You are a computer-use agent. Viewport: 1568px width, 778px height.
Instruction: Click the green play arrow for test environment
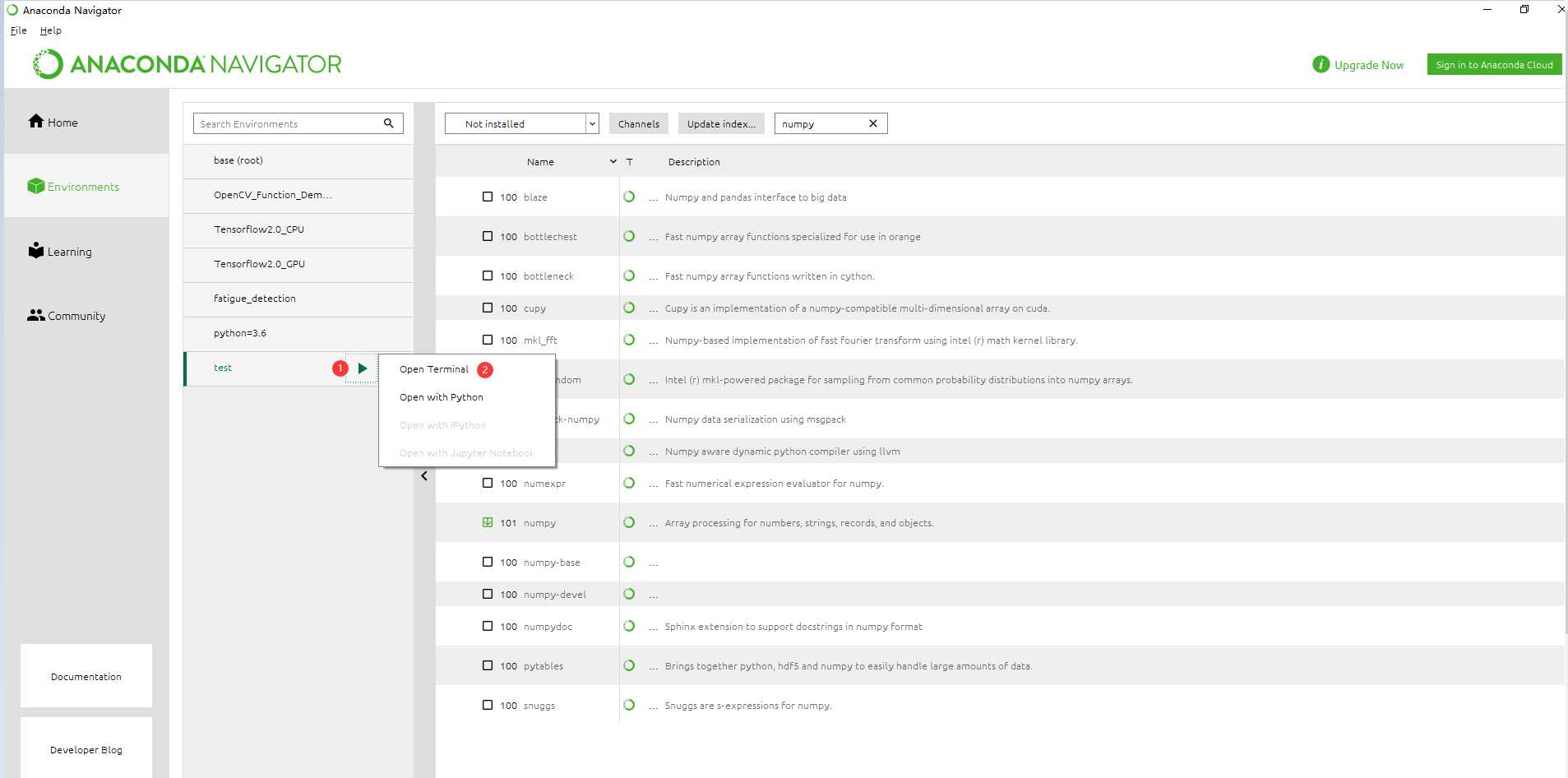click(363, 368)
